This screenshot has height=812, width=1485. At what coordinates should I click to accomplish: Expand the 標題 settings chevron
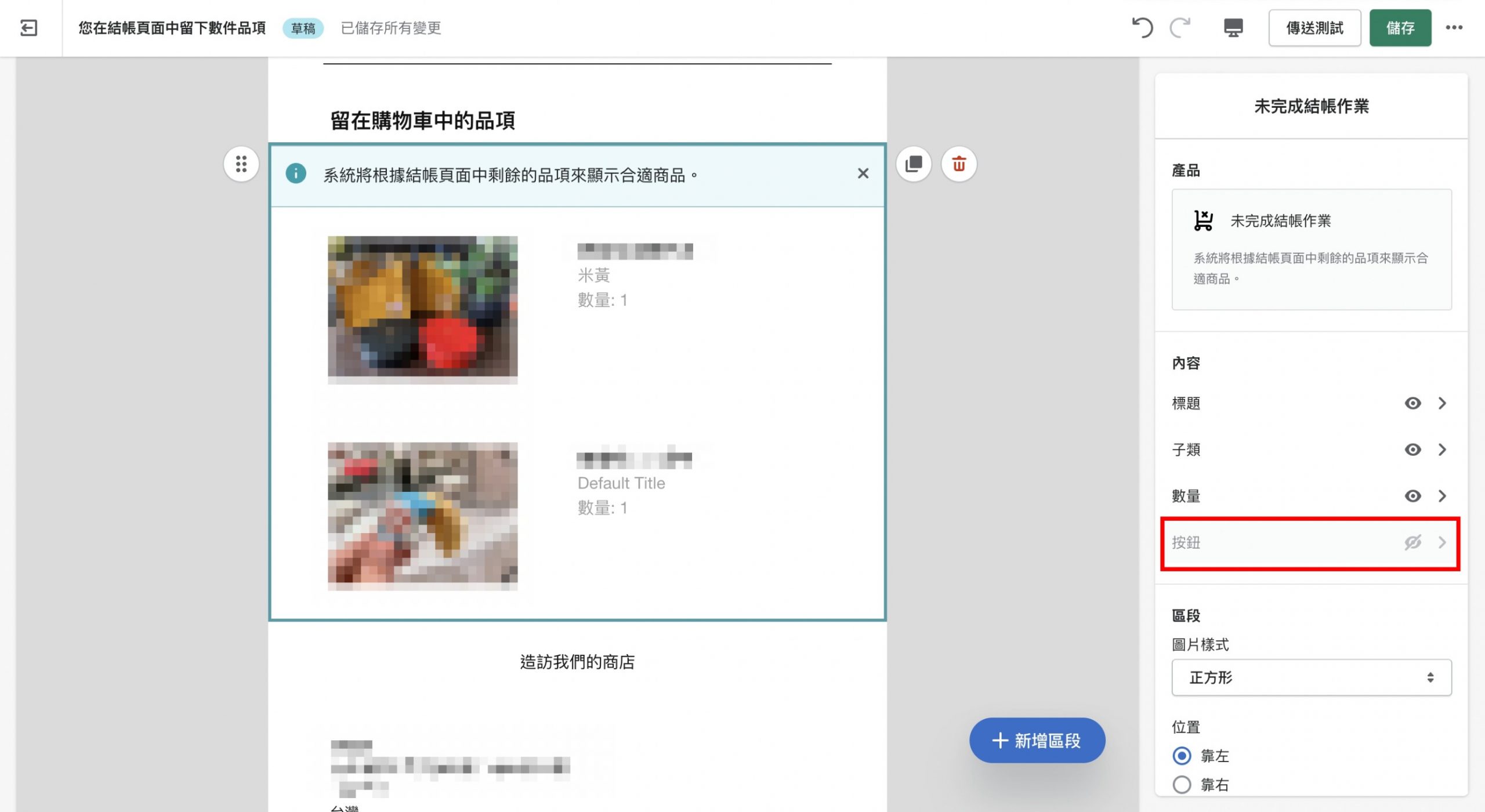tap(1443, 403)
